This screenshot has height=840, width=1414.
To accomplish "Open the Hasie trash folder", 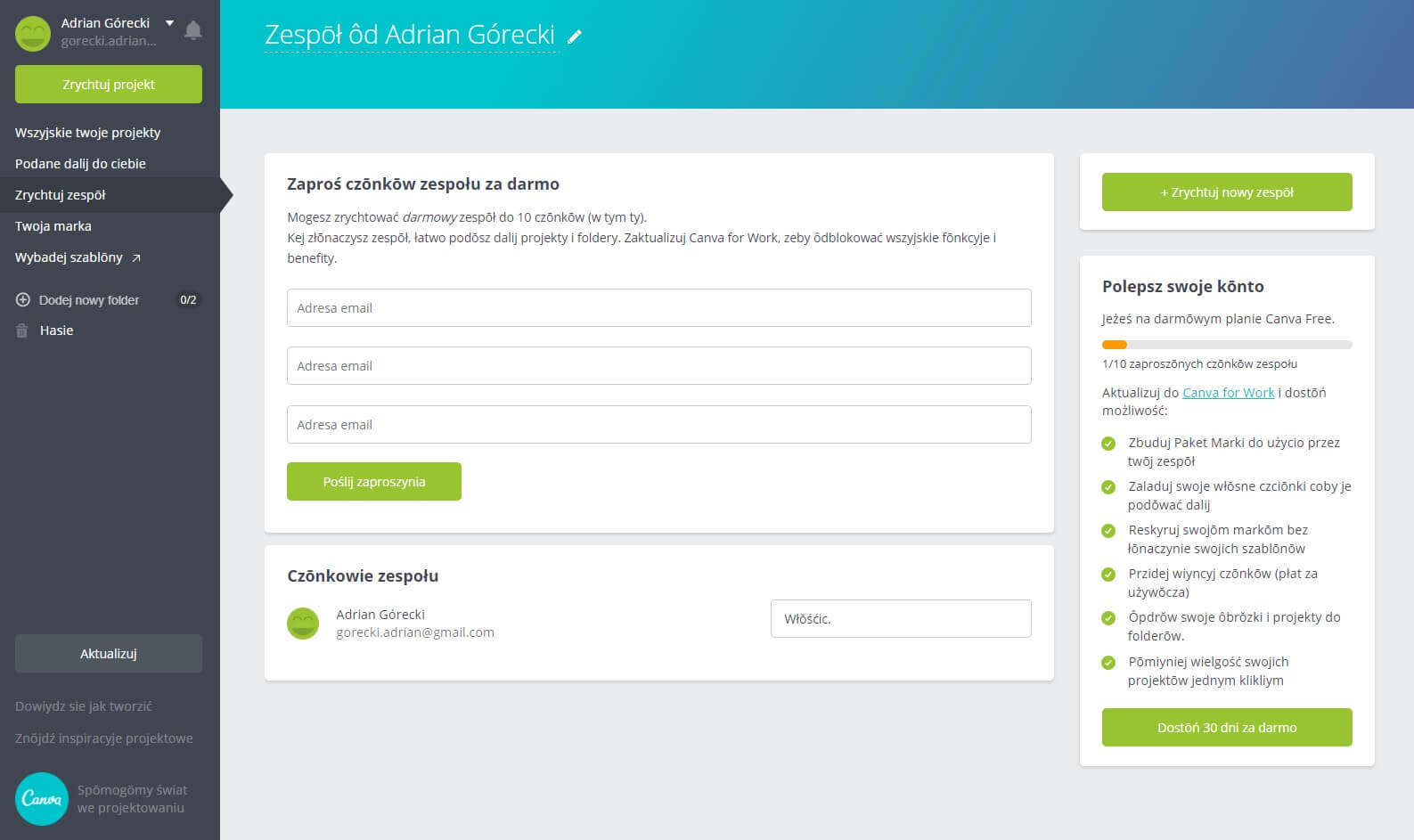I will coord(56,330).
